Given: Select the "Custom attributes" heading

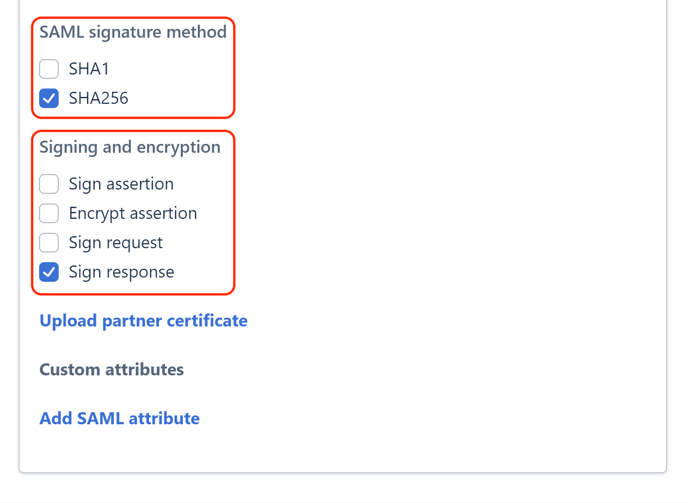Looking at the screenshot, I should pyautogui.click(x=111, y=370).
